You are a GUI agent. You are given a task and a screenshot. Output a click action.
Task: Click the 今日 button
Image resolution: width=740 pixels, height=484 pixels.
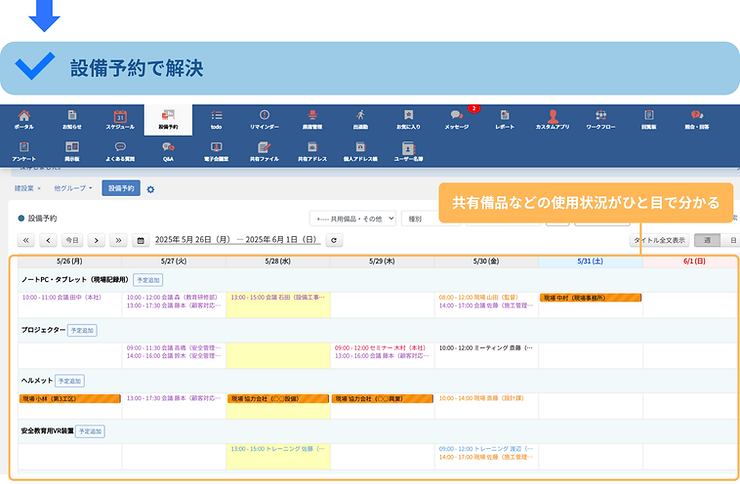(x=71, y=240)
